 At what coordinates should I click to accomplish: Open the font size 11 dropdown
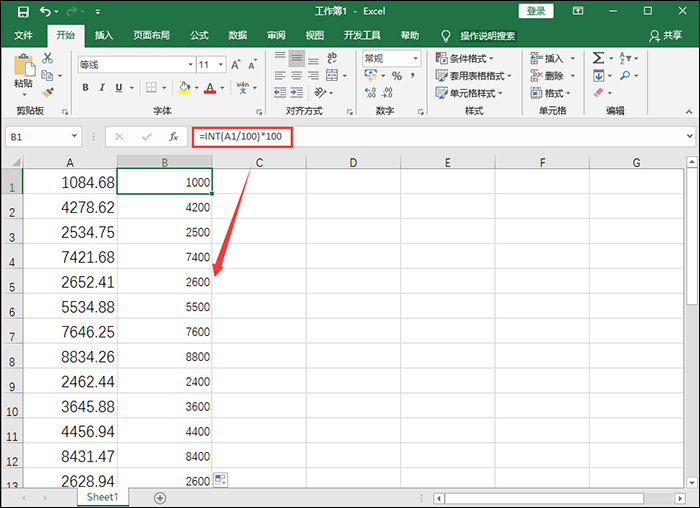[221, 65]
